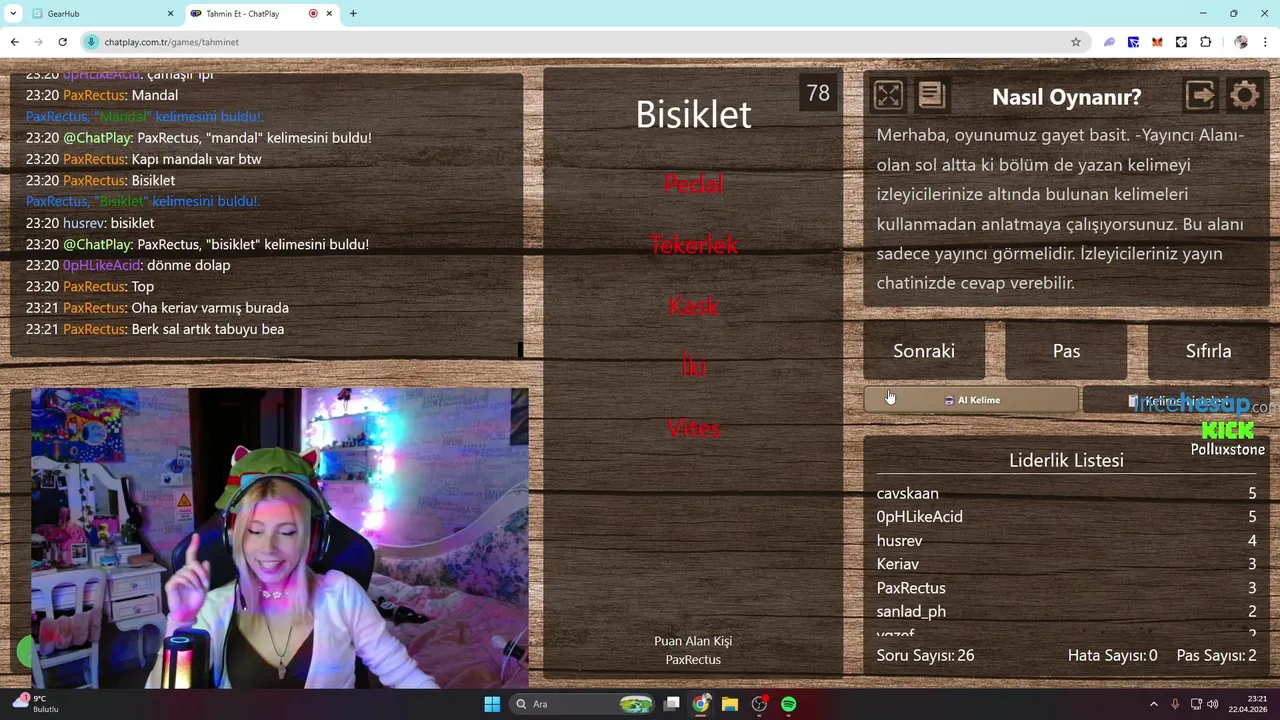Open the Chrome three-dot menu

click(1266, 42)
